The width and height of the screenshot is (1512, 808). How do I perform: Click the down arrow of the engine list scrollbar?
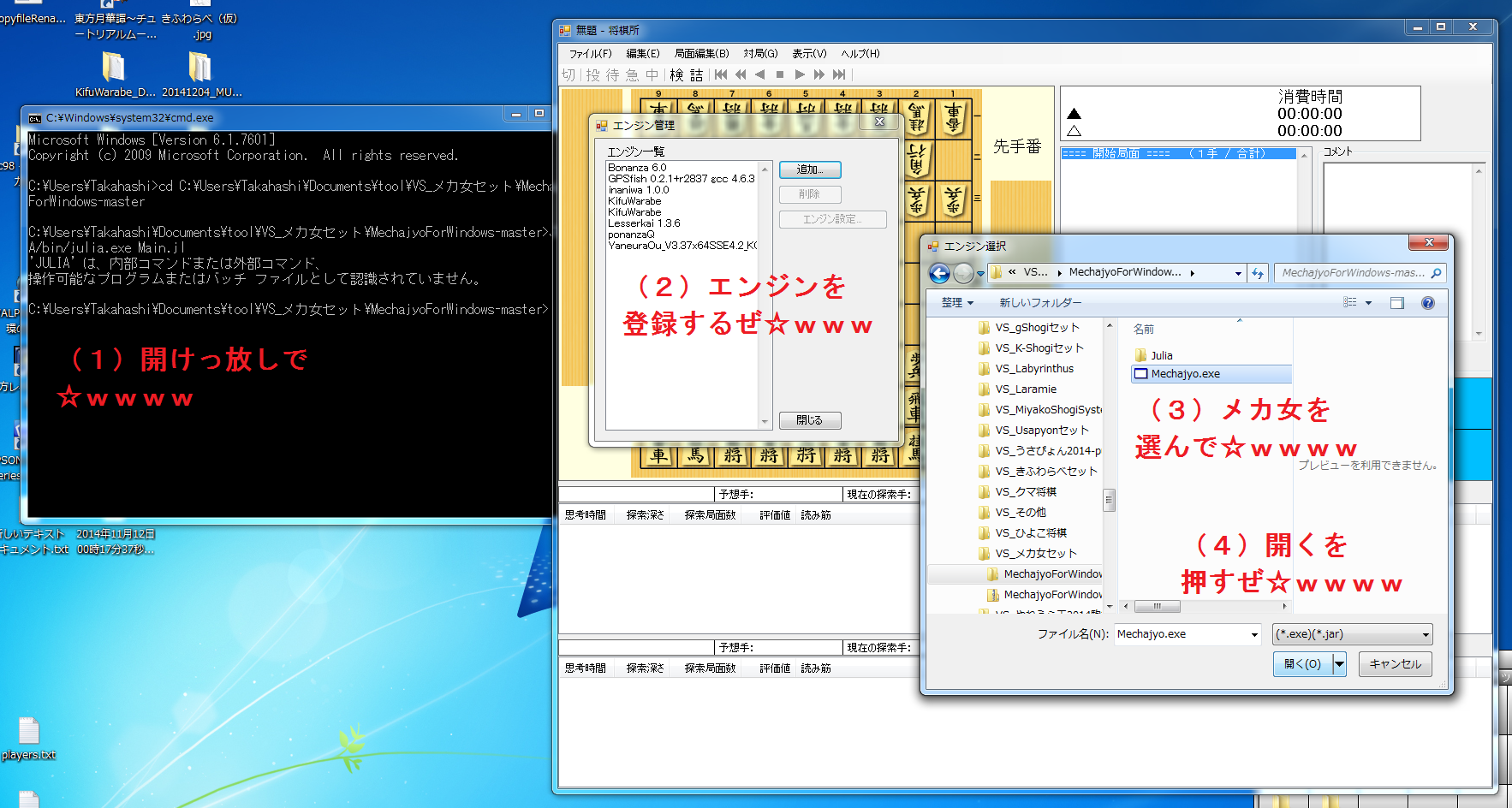pos(765,422)
